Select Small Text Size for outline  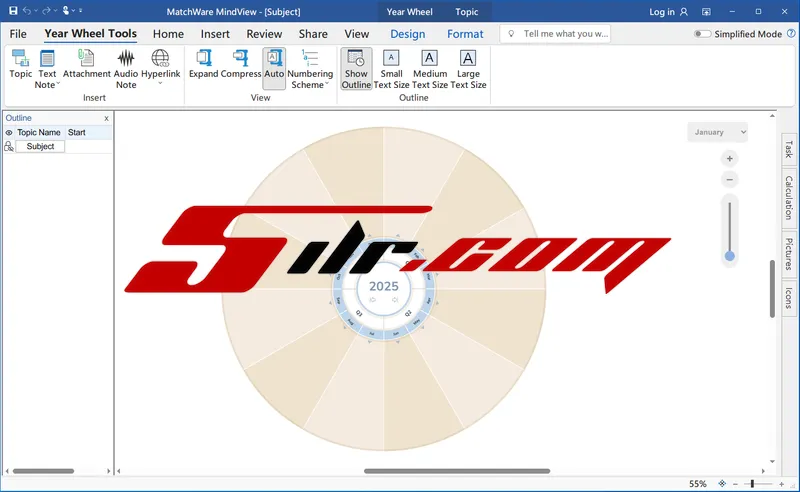coord(391,68)
